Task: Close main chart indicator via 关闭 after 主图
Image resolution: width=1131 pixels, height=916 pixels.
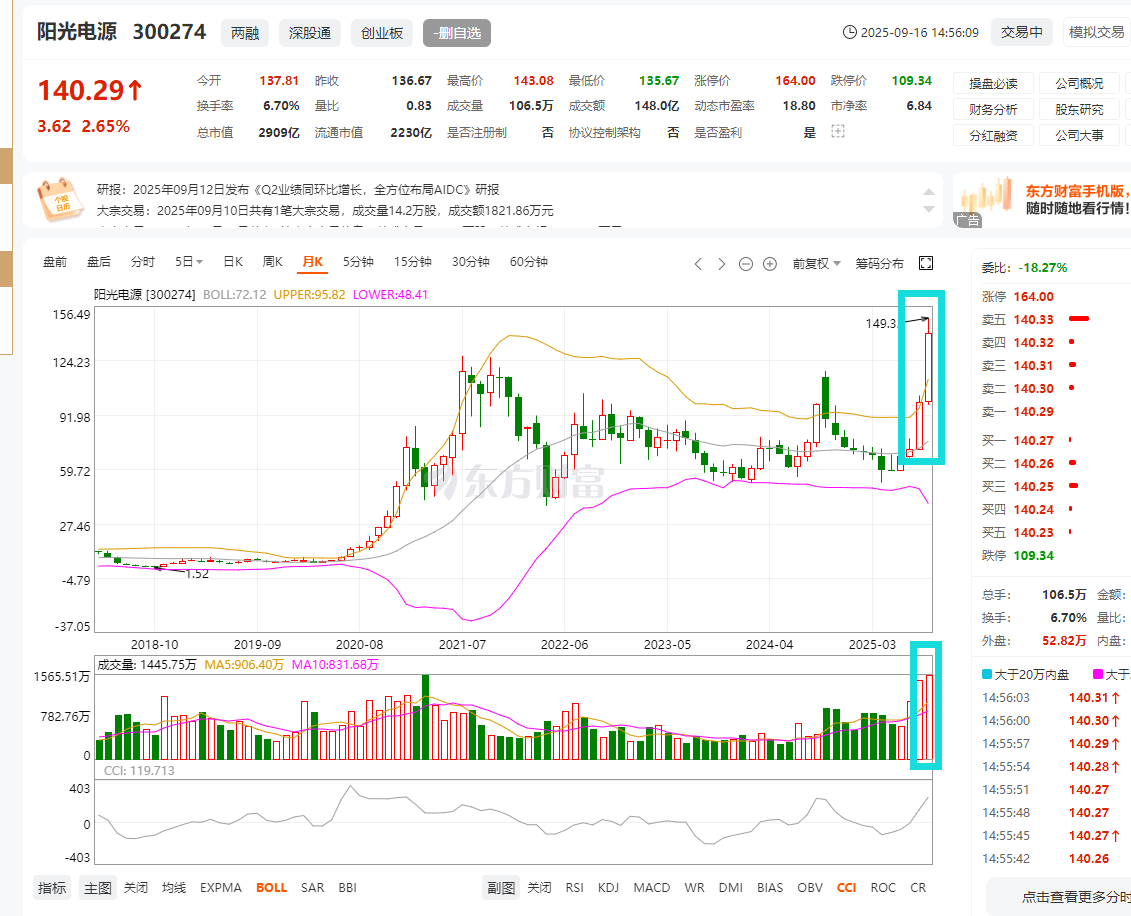Action: coord(136,888)
